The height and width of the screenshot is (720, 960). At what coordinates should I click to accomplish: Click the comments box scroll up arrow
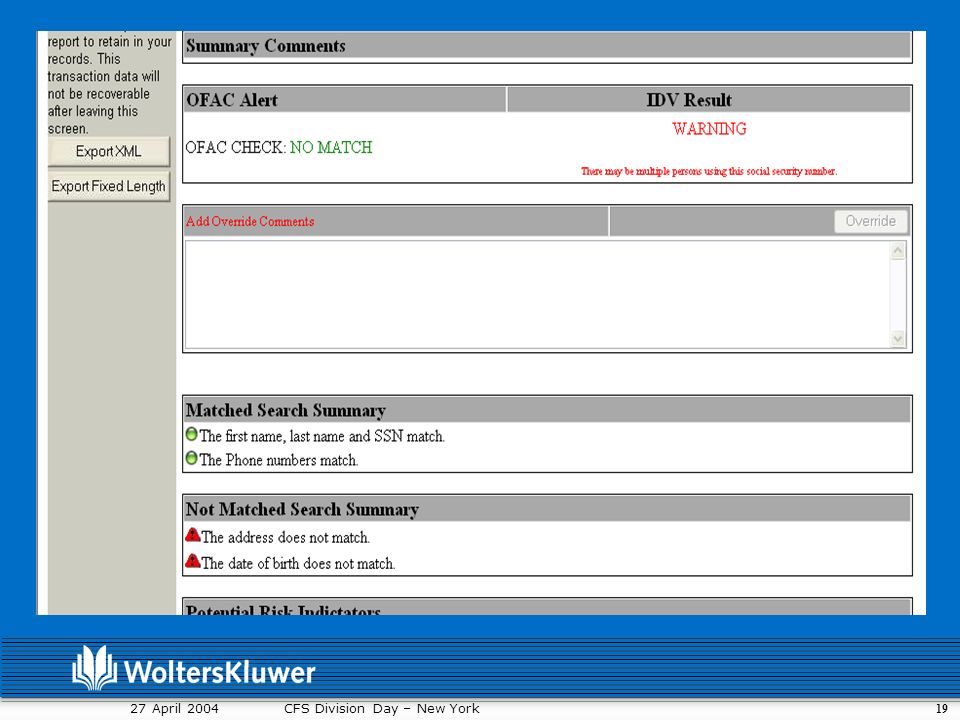tap(898, 250)
